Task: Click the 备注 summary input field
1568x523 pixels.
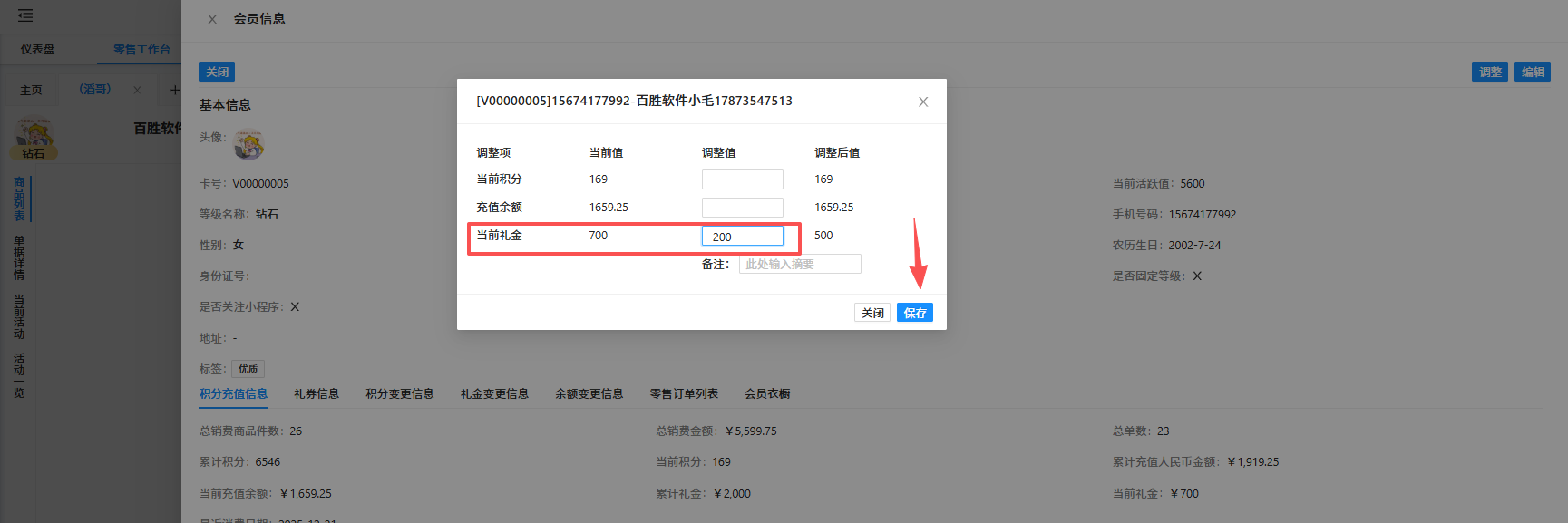Action: tap(799, 264)
